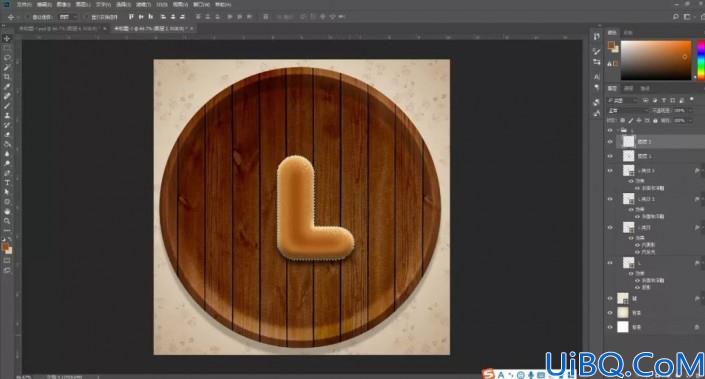Click the rainbow hue slider strip

[701, 61]
